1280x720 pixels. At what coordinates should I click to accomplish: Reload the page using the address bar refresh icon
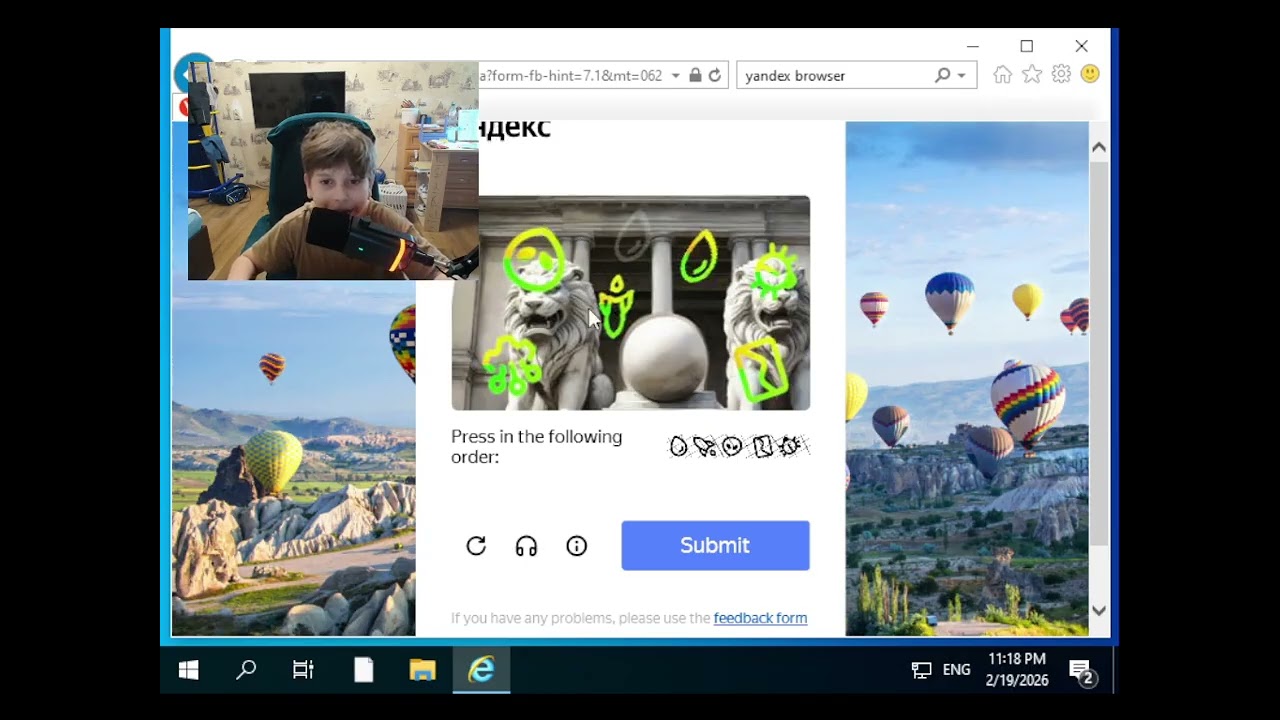(715, 75)
